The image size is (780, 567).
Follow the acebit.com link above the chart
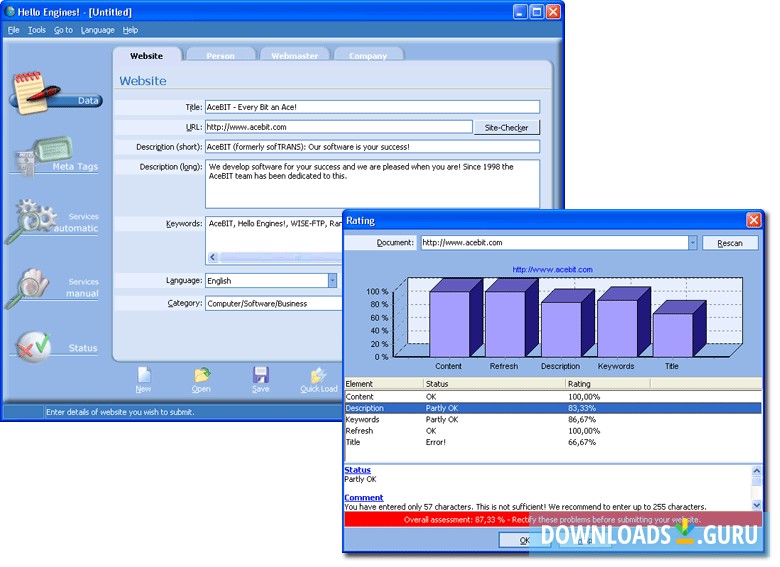coord(552,270)
